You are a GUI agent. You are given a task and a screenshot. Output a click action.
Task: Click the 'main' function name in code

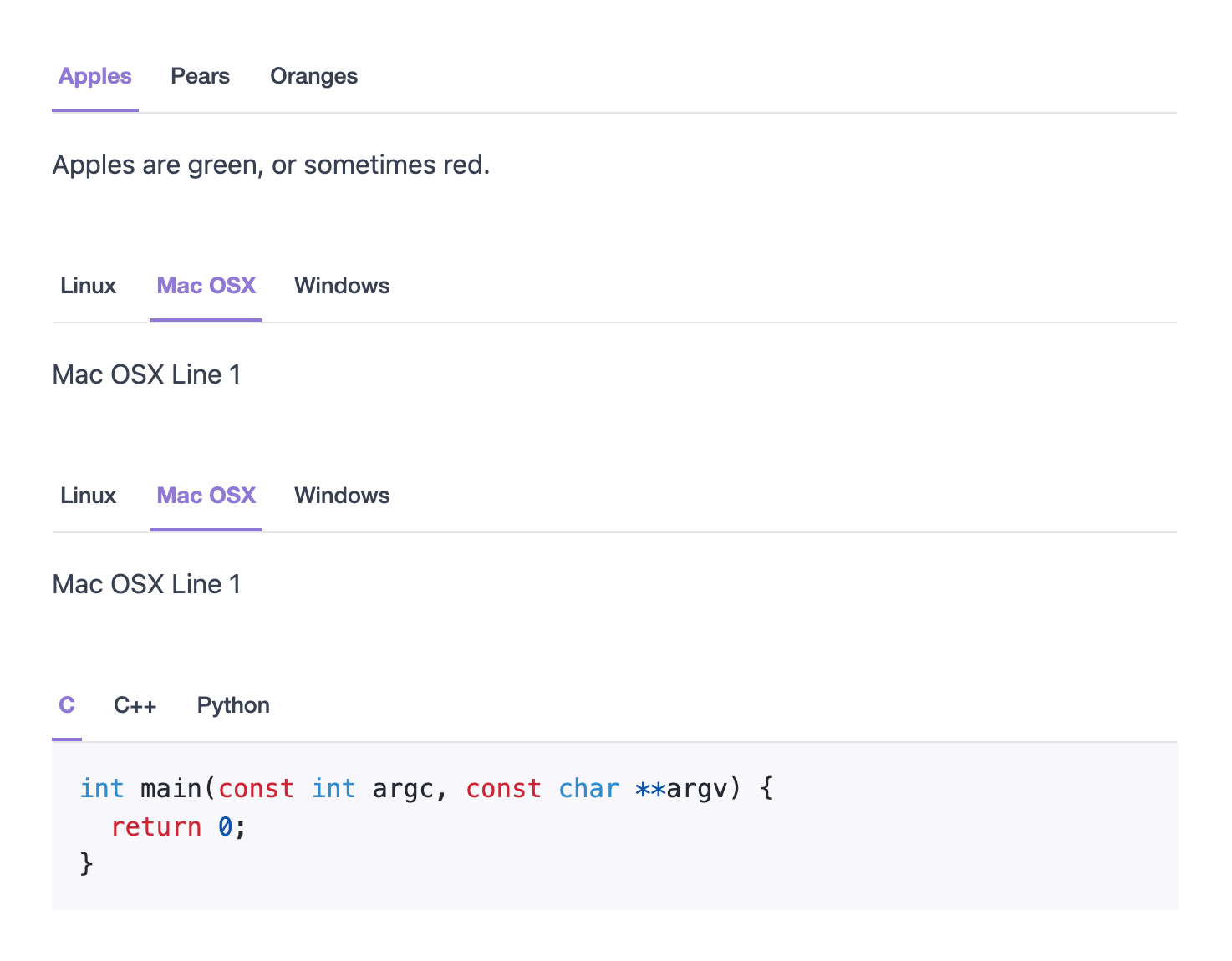pyautogui.click(x=171, y=788)
